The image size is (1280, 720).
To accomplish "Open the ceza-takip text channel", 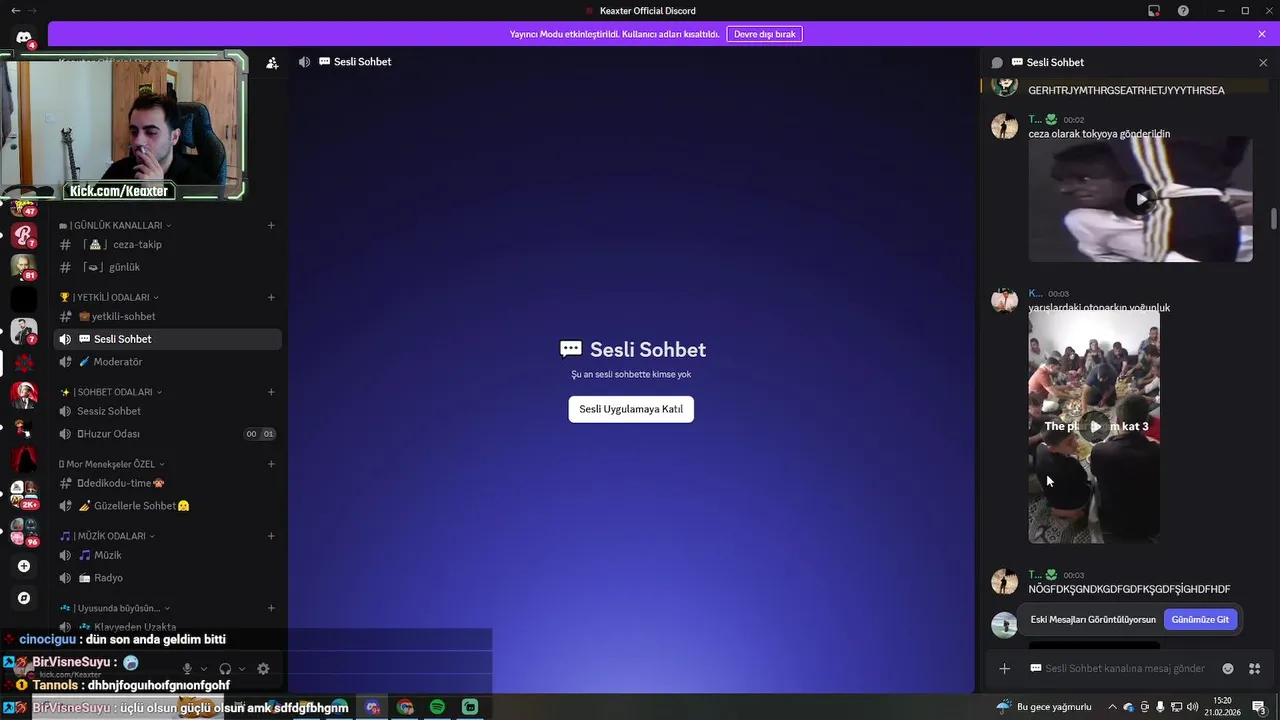I will pos(168,244).
